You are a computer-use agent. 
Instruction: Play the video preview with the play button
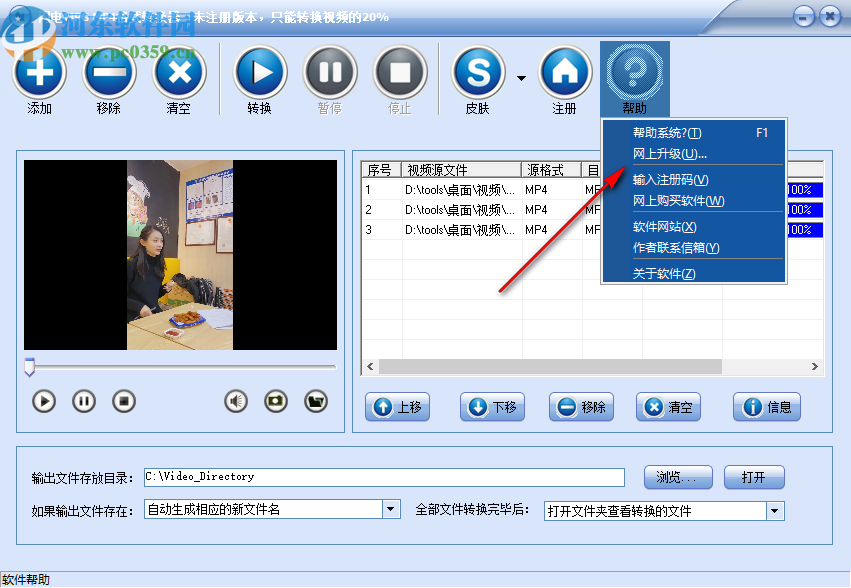pos(43,400)
